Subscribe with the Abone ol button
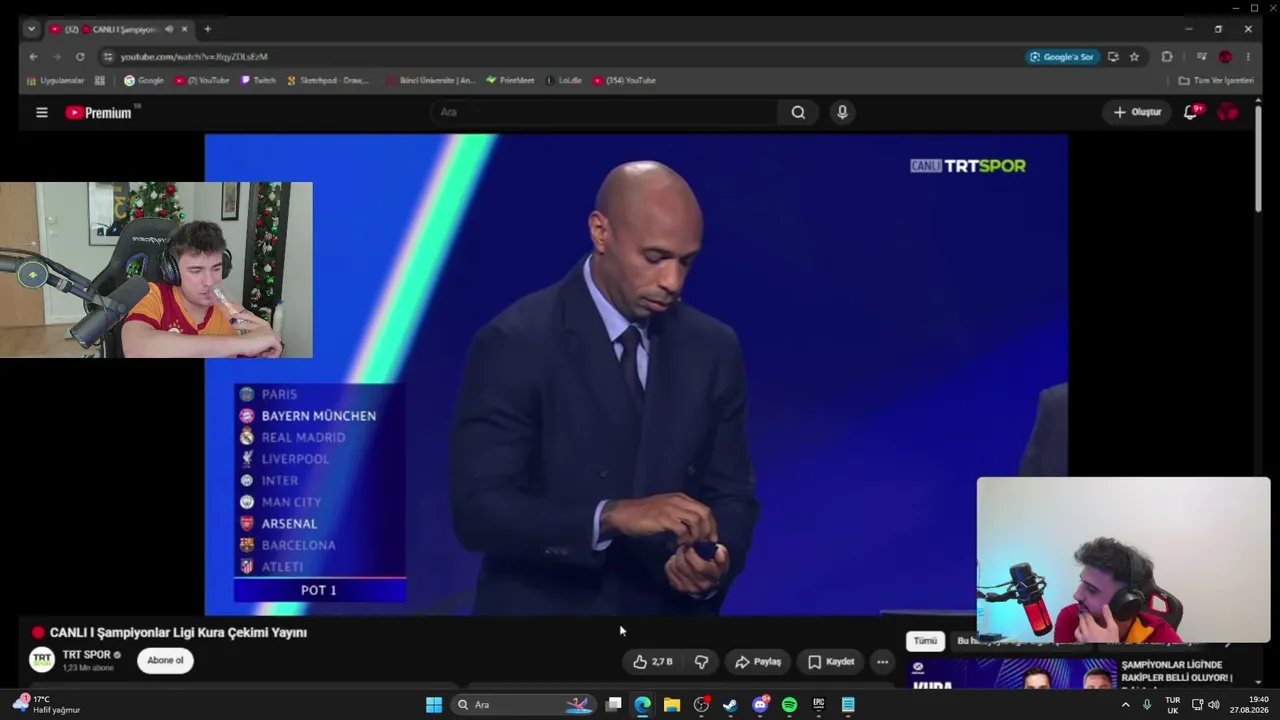This screenshot has height=720, width=1280. (166, 660)
